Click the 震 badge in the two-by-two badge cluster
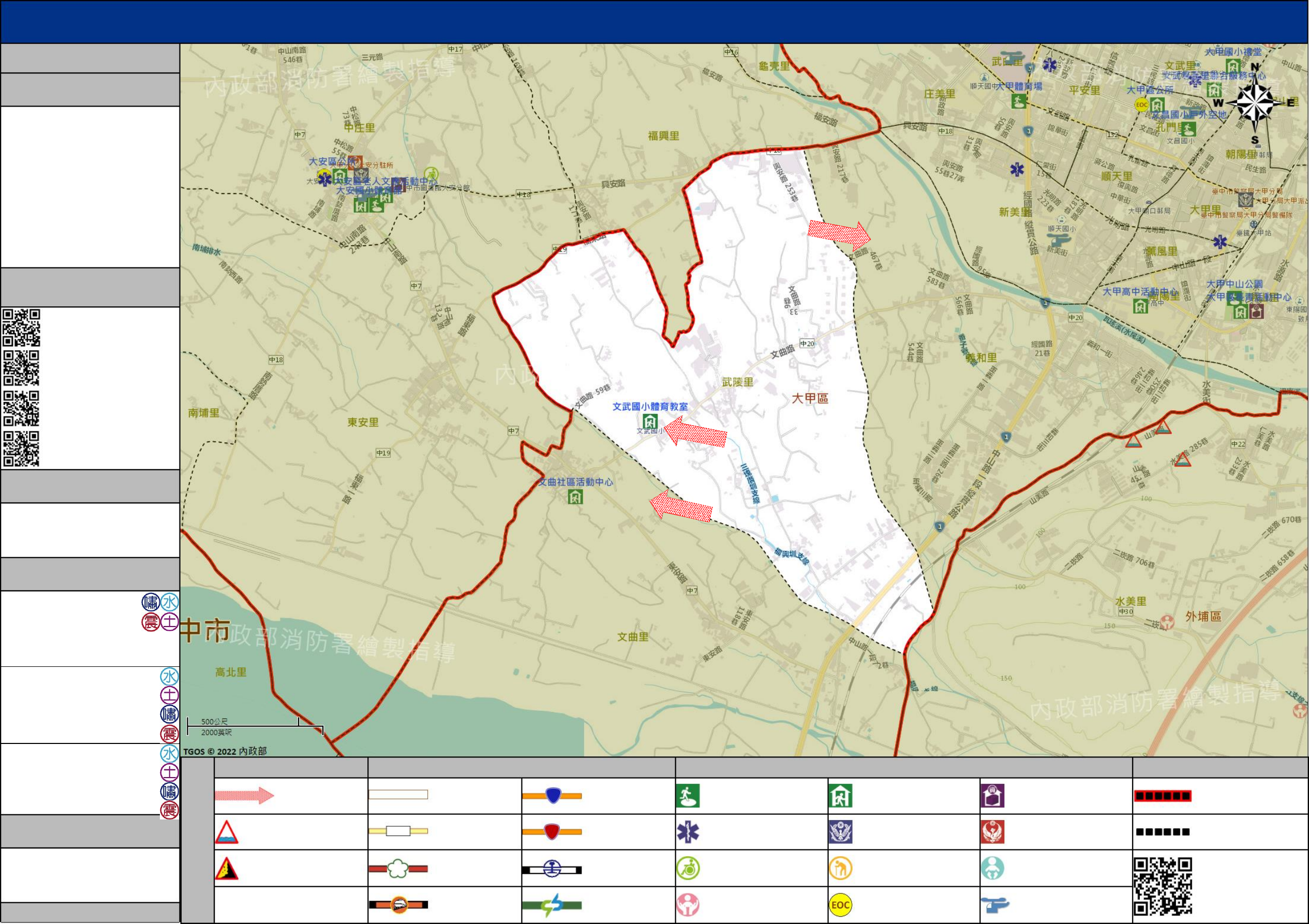 [151, 622]
